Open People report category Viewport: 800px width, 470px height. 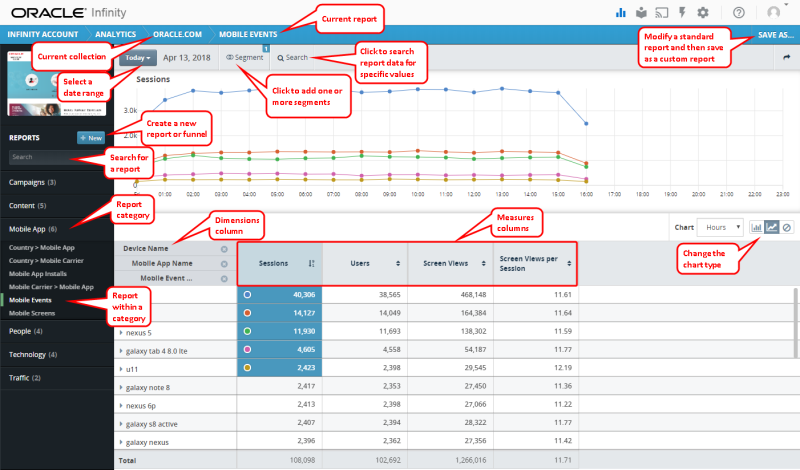click(x=26, y=331)
